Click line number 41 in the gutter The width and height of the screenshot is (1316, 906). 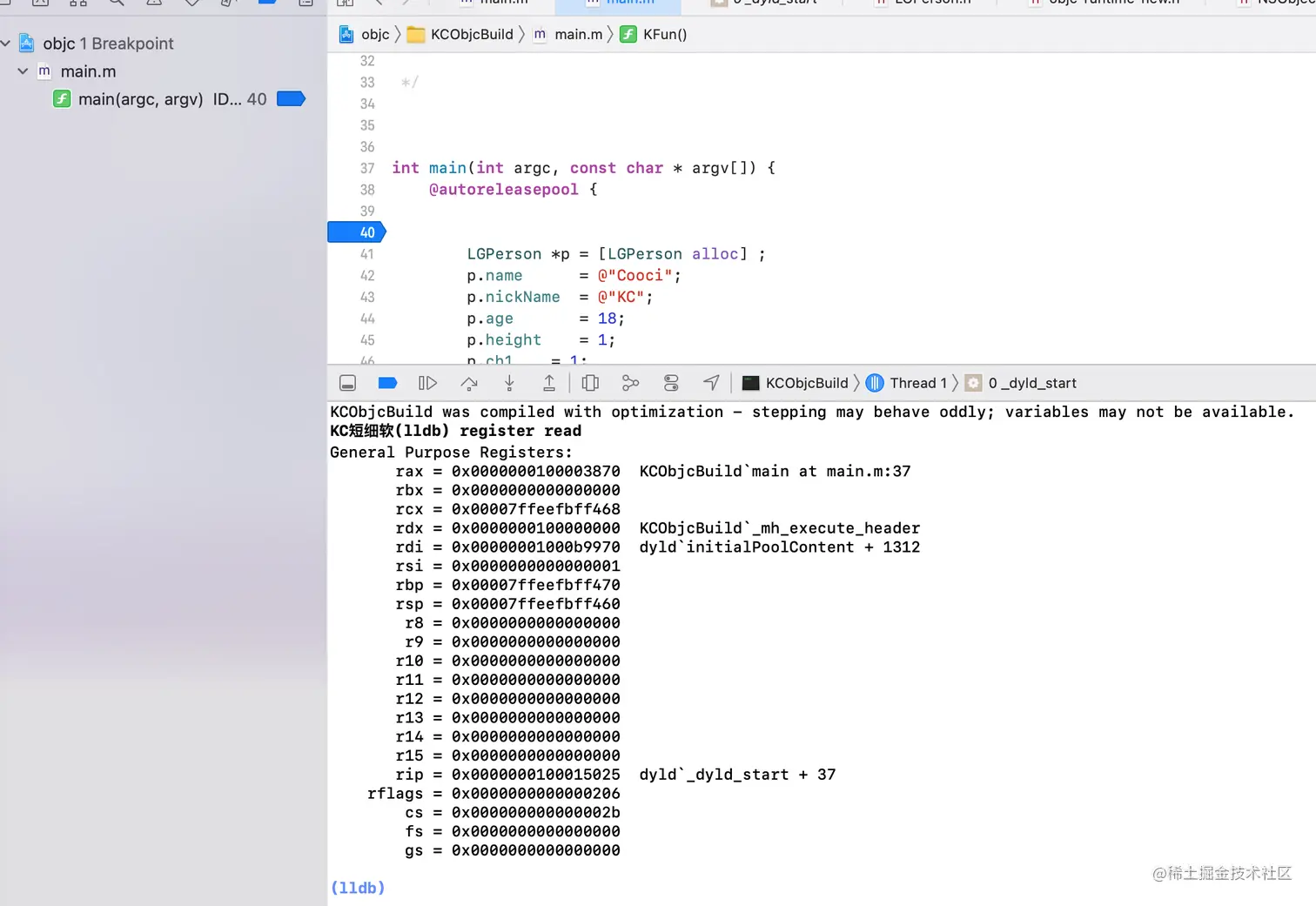(x=367, y=254)
